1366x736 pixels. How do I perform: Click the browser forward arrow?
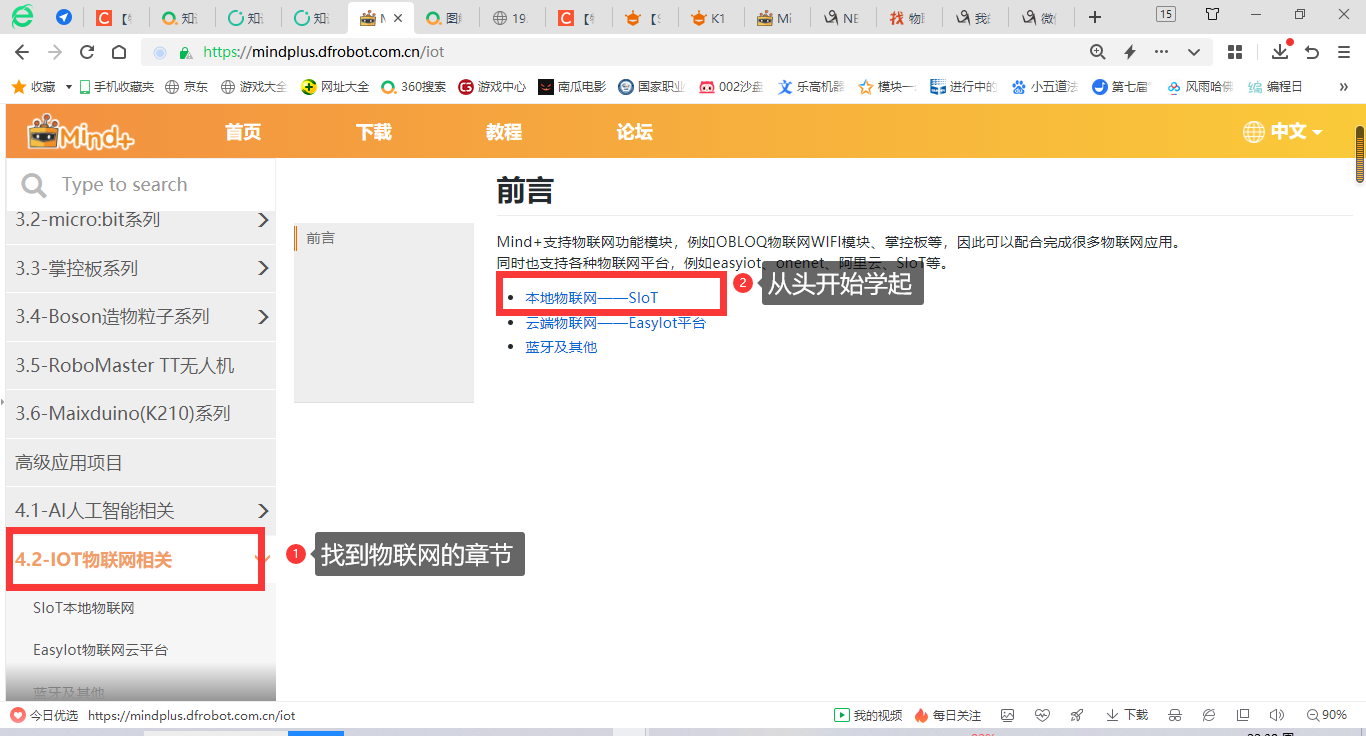(54, 52)
